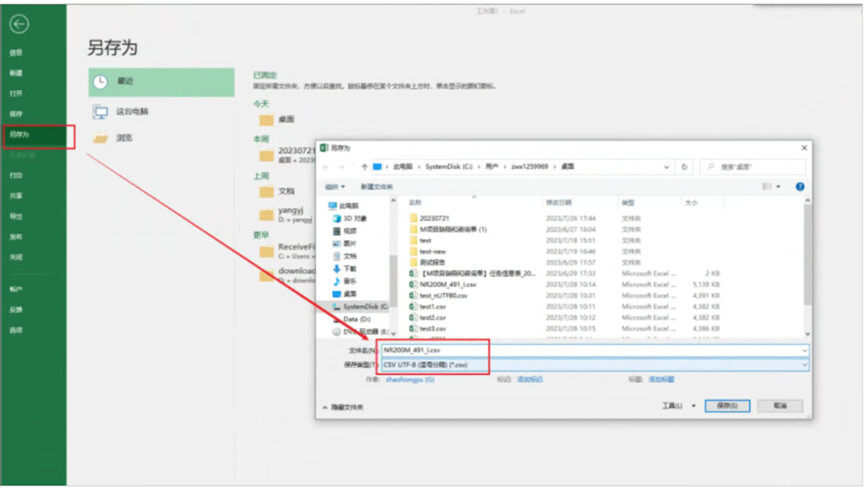Viewport: 865px width, 488px height.
Task: Select test1.csv in the file list
Action: [428, 307]
